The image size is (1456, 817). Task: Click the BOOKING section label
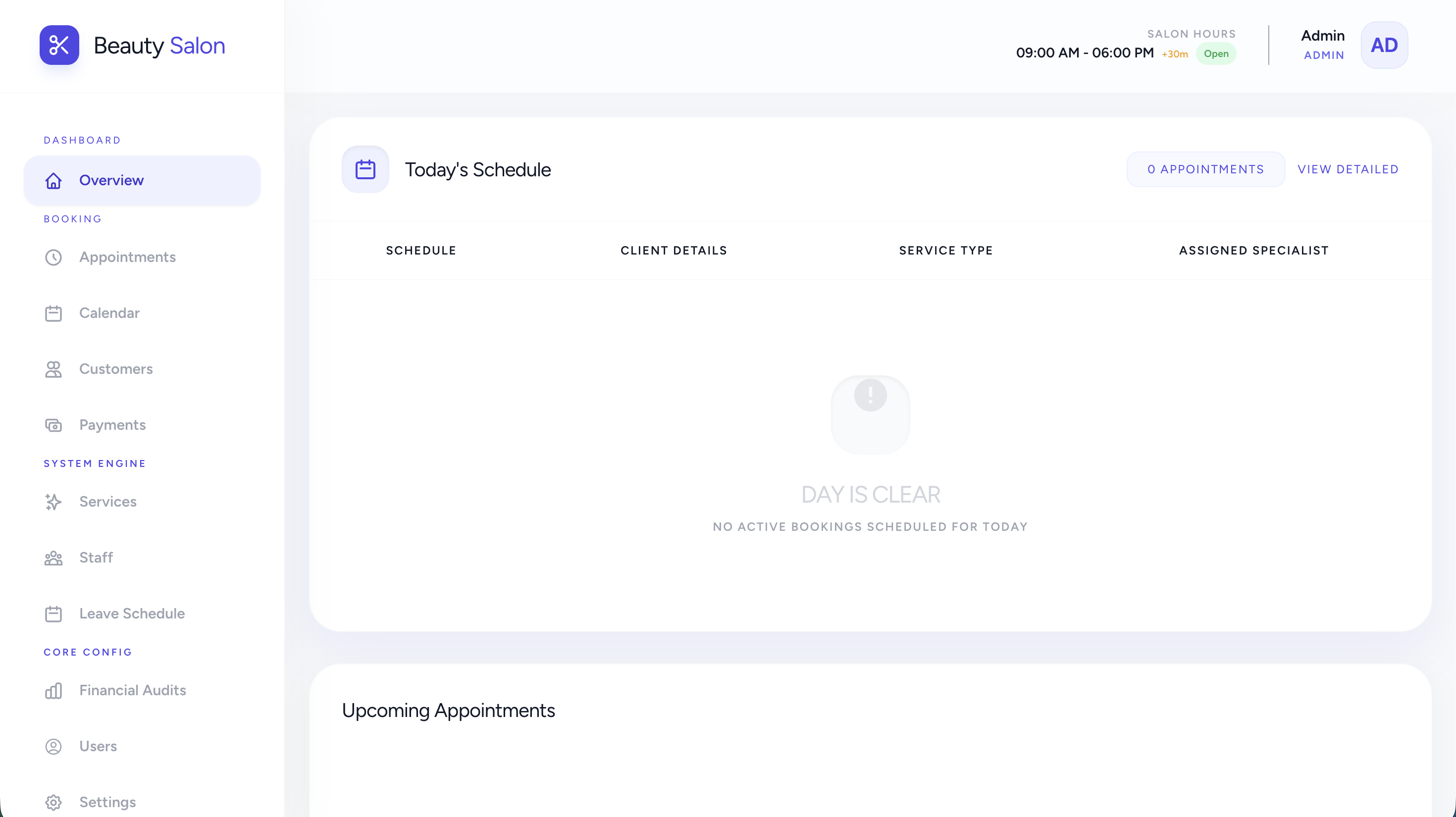(x=73, y=219)
